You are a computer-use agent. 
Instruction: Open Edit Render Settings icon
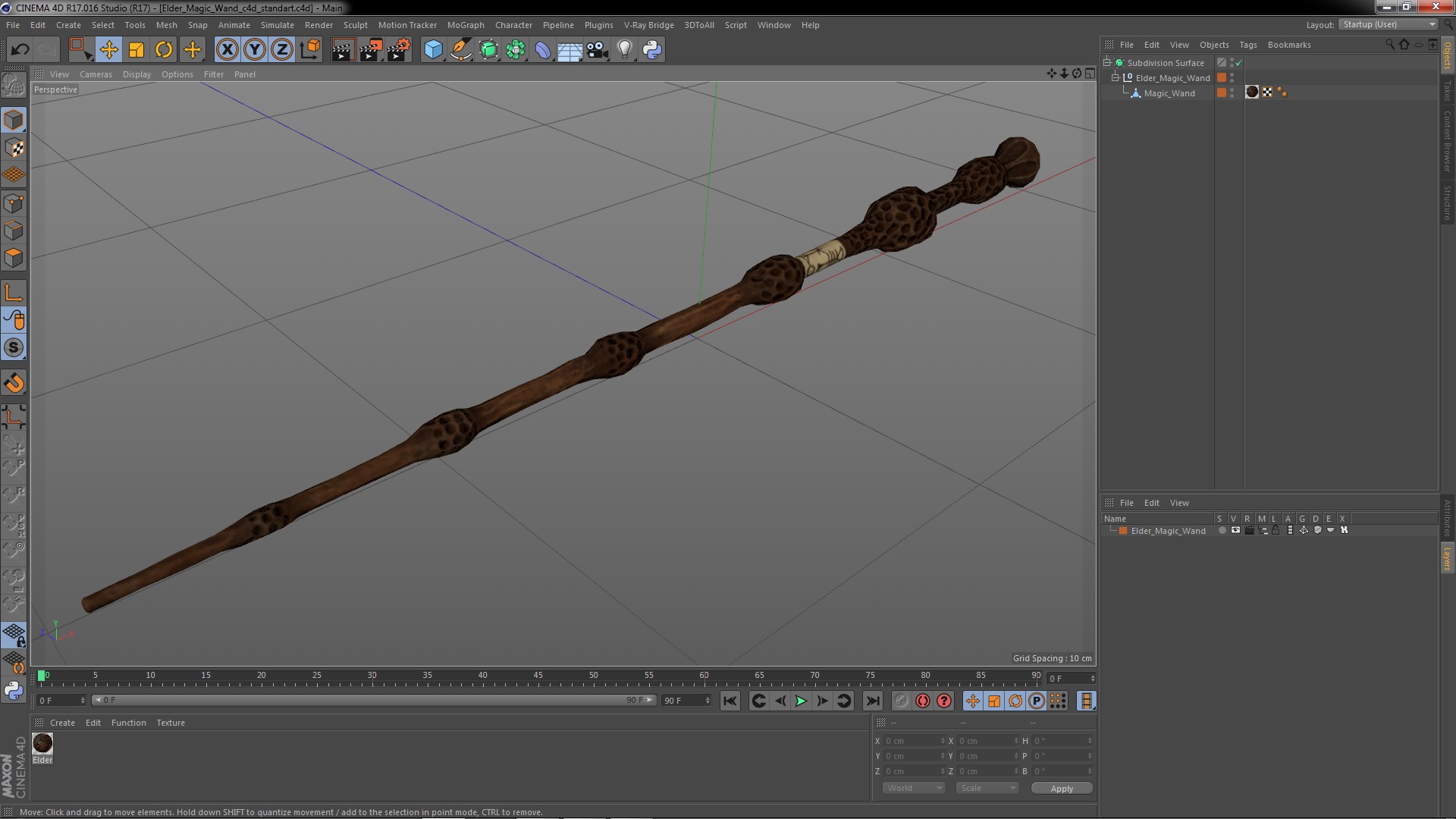tap(399, 50)
